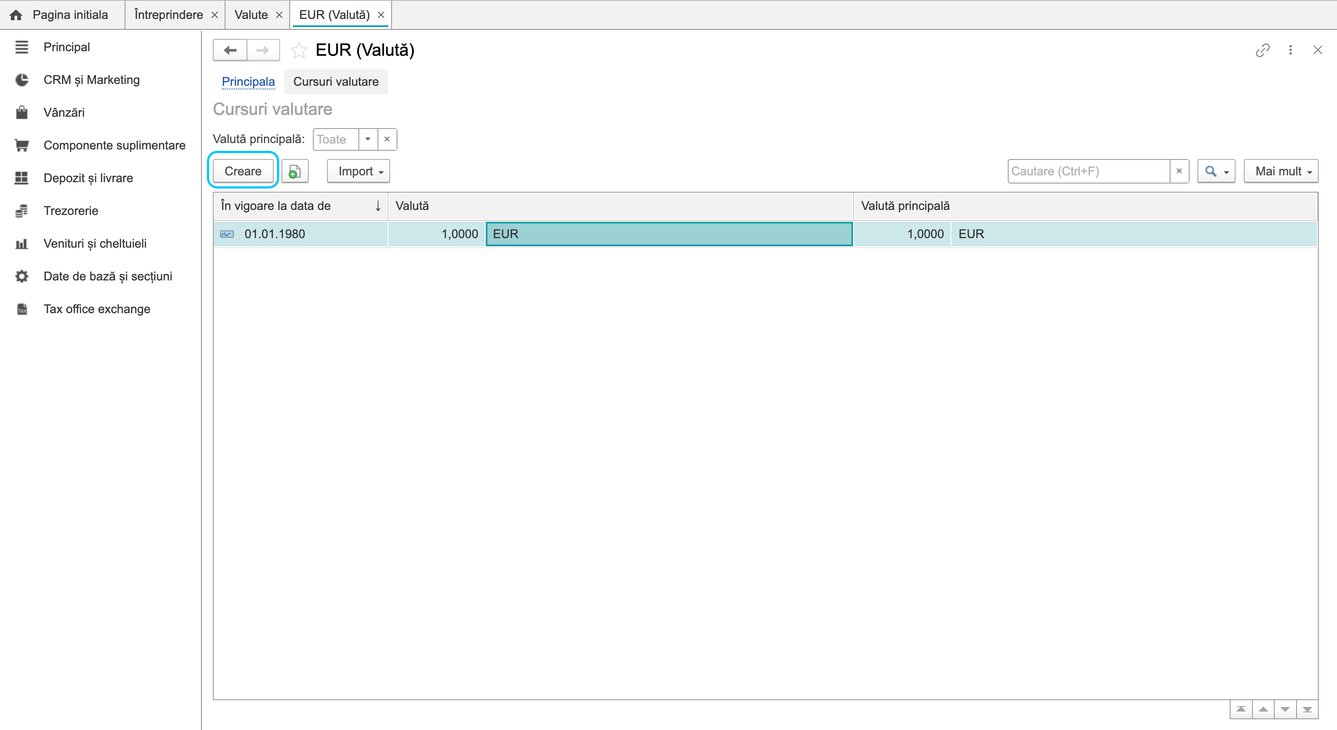The height and width of the screenshot is (730, 1337).
Task: Click the Valută column header
Action: [x=621, y=206]
